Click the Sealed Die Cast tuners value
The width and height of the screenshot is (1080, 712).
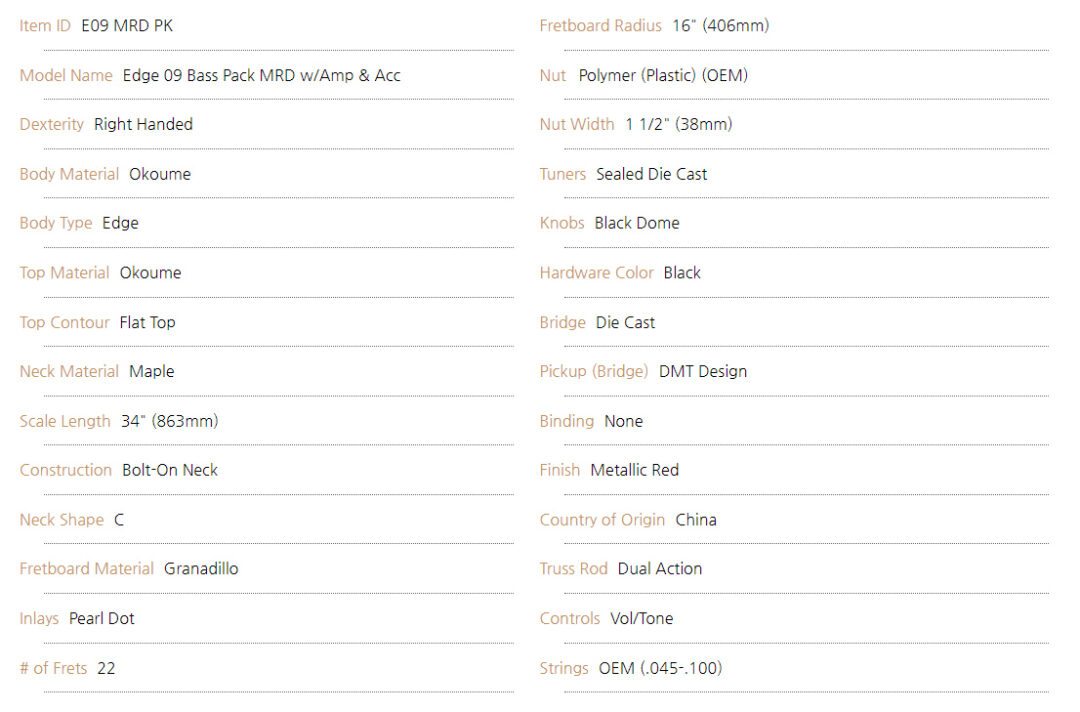(651, 174)
